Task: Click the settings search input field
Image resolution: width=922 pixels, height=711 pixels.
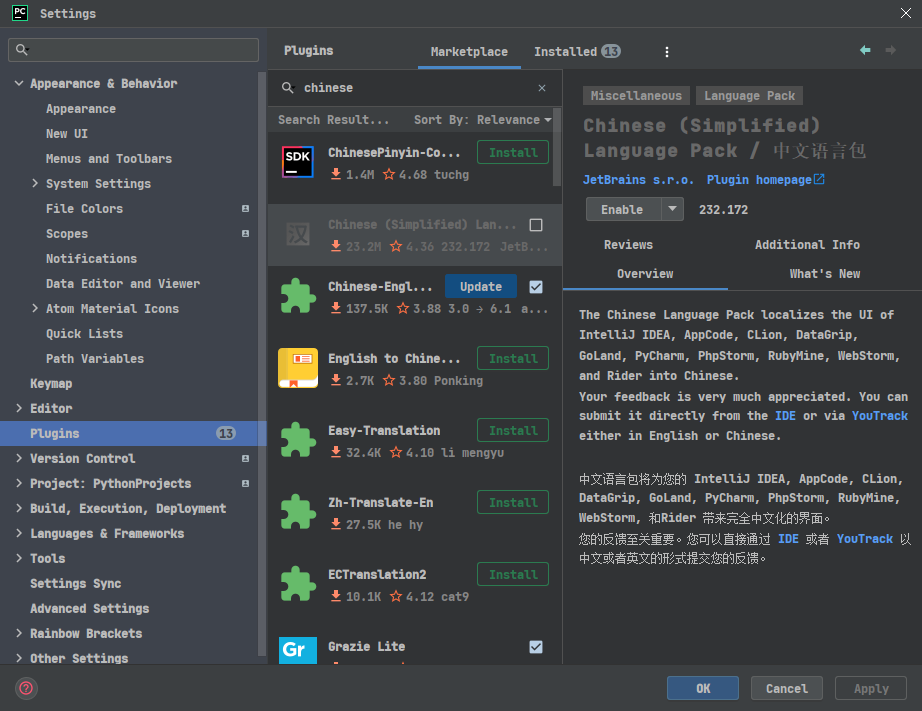Action: point(133,50)
